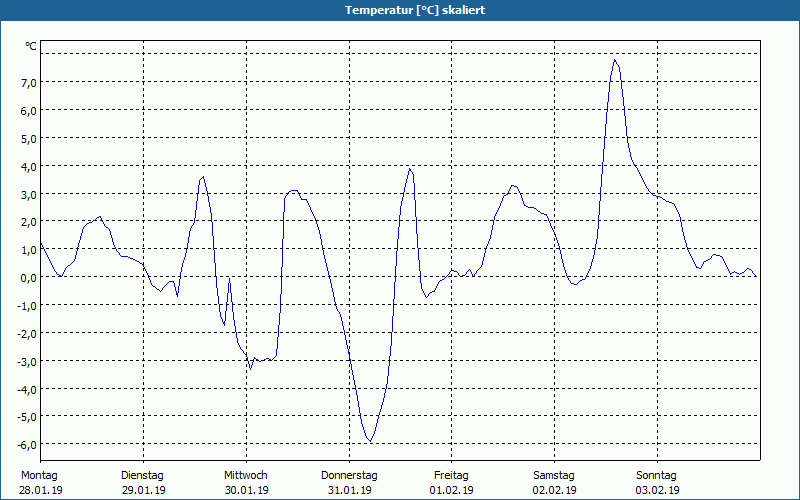800x500 pixels.
Task: Click the lowest temperature dip on Donnerstag
Action: click(x=370, y=441)
